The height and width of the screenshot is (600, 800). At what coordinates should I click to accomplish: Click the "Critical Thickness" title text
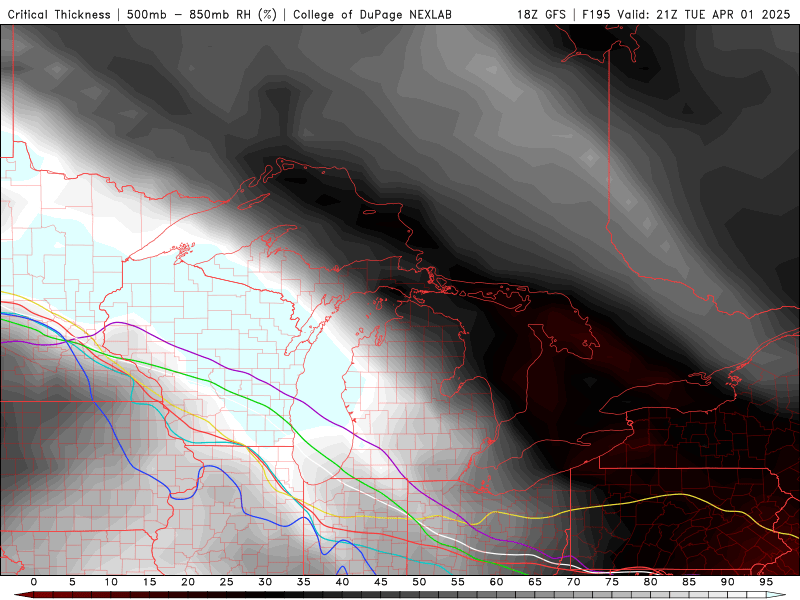pyautogui.click(x=59, y=15)
